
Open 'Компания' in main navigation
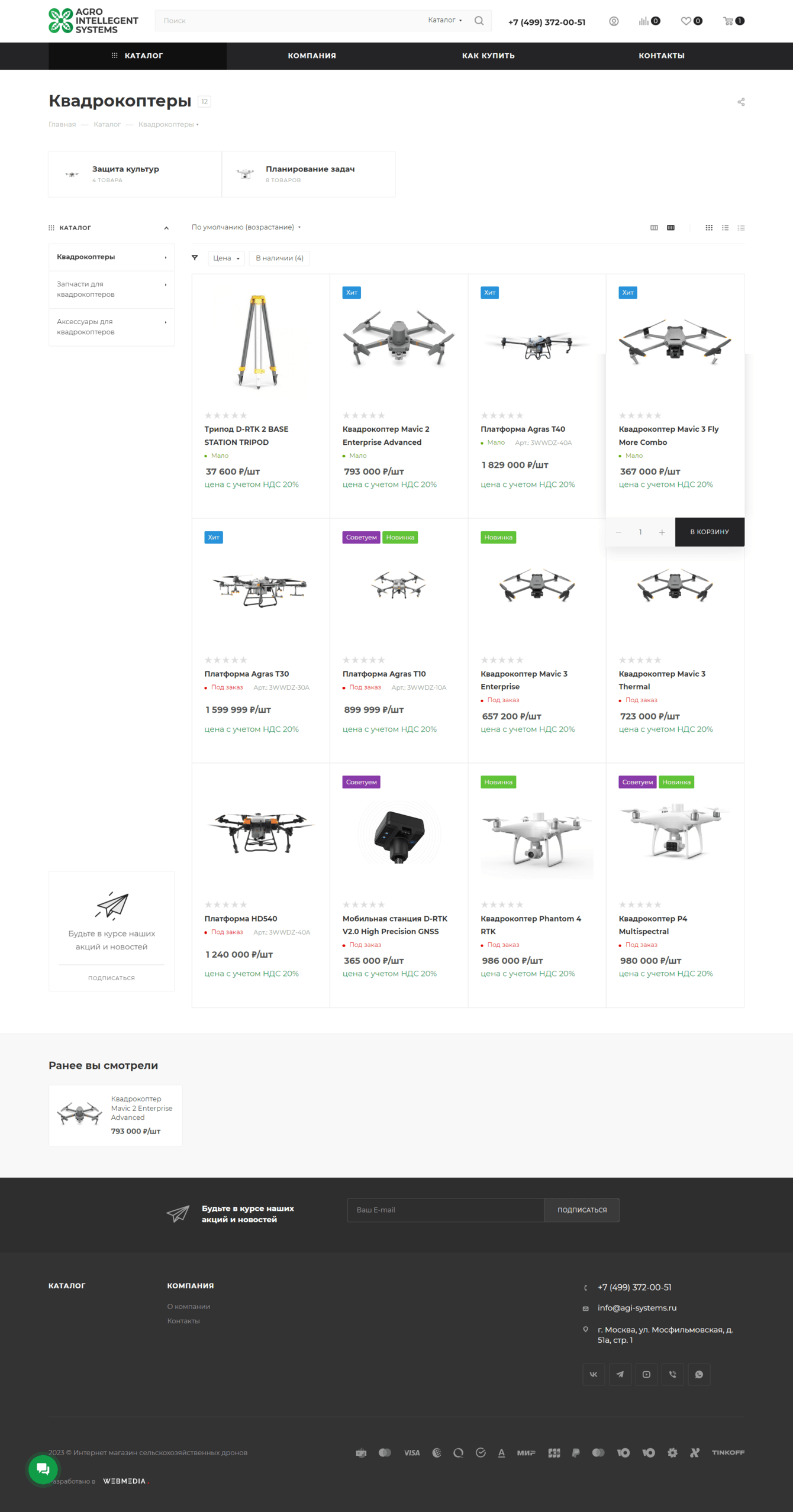(312, 56)
